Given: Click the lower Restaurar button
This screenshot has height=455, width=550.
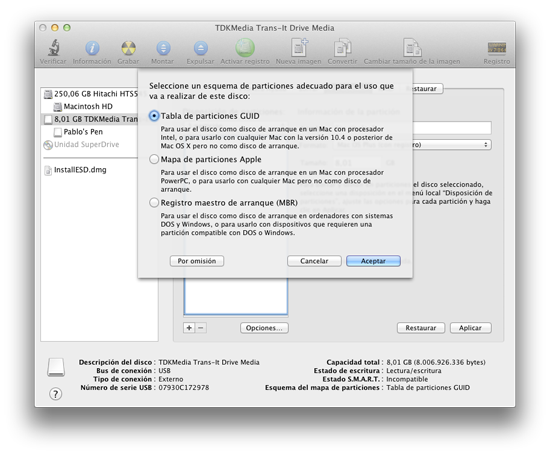Looking at the screenshot, I should tap(421, 328).
